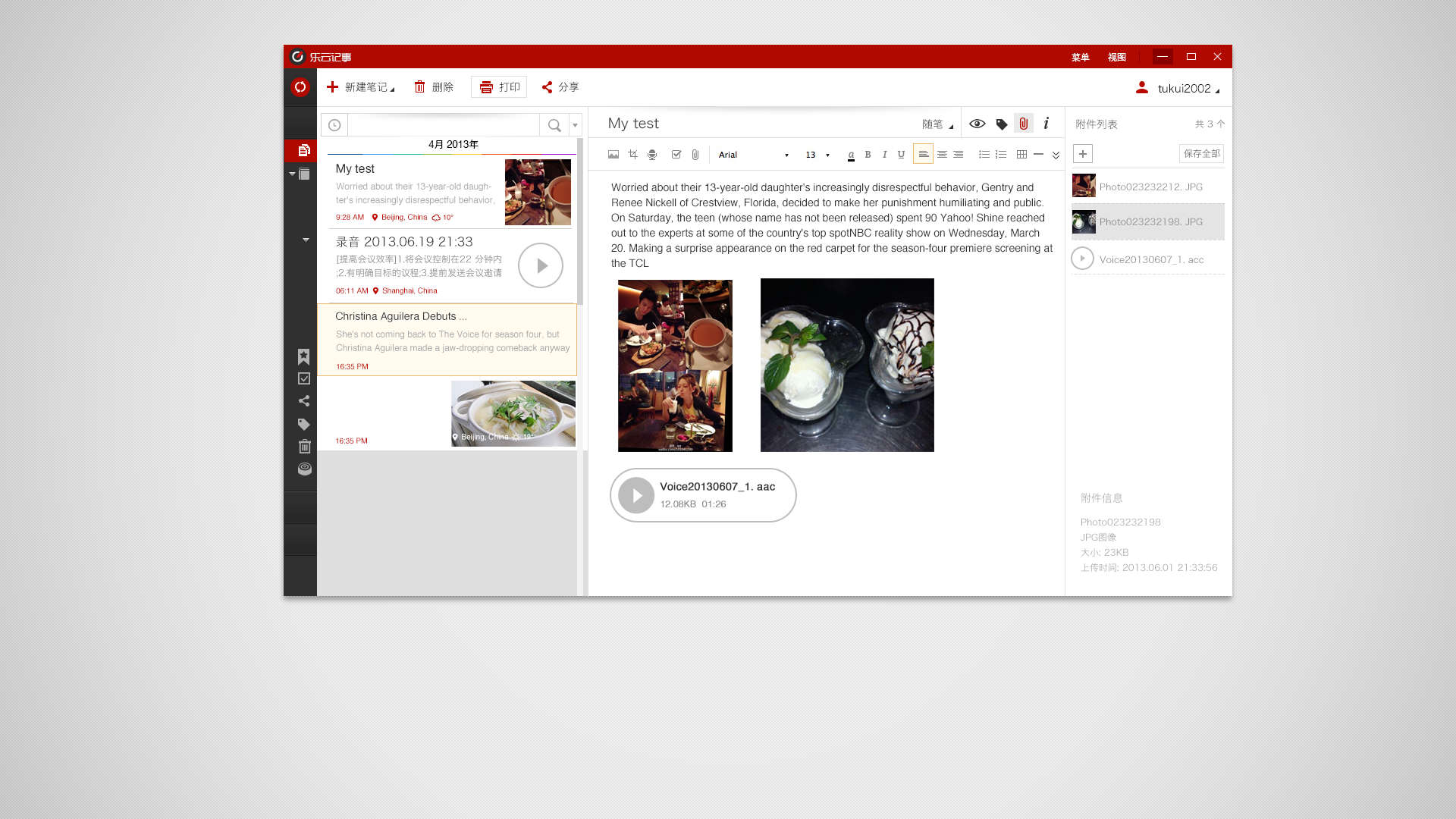Screen dimensions: 1456x819
Task: Open the tag icon in note header
Action: 1002,124
